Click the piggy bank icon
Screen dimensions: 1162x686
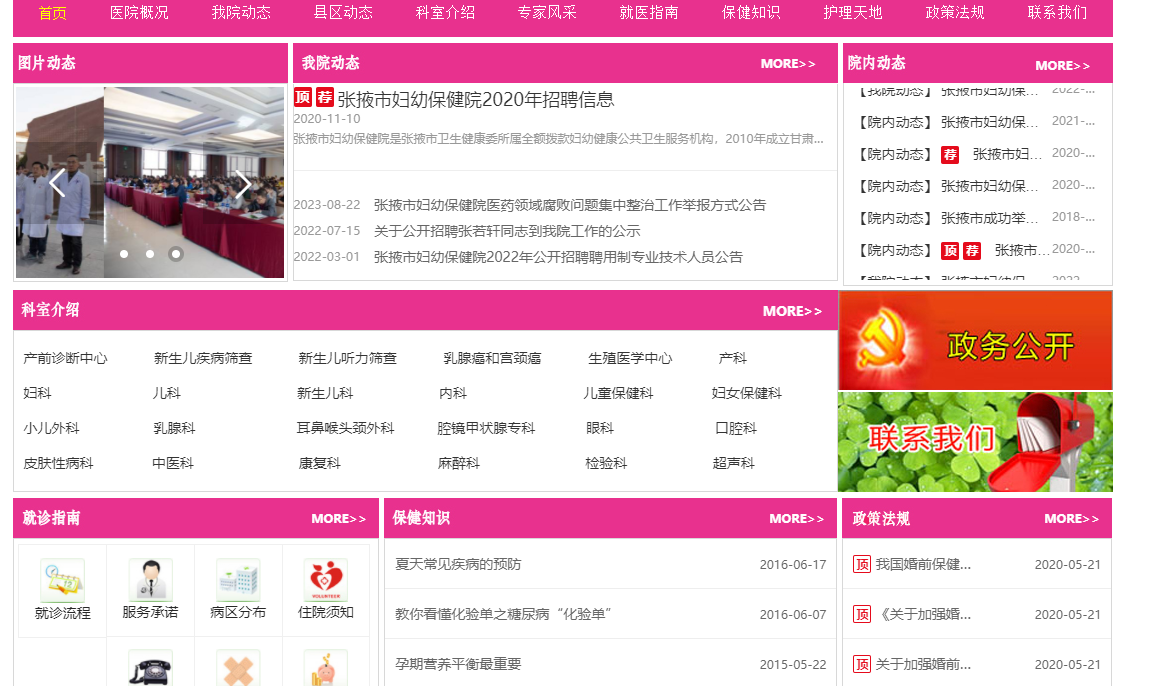pyautogui.click(x=326, y=668)
